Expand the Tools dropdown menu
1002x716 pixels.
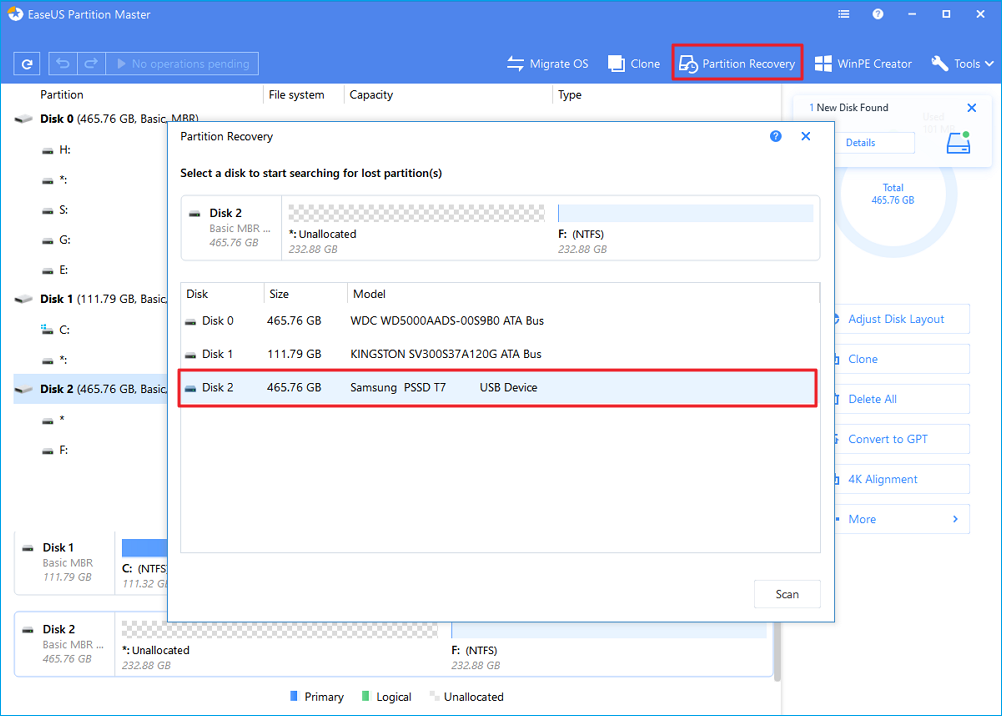click(x=962, y=64)
